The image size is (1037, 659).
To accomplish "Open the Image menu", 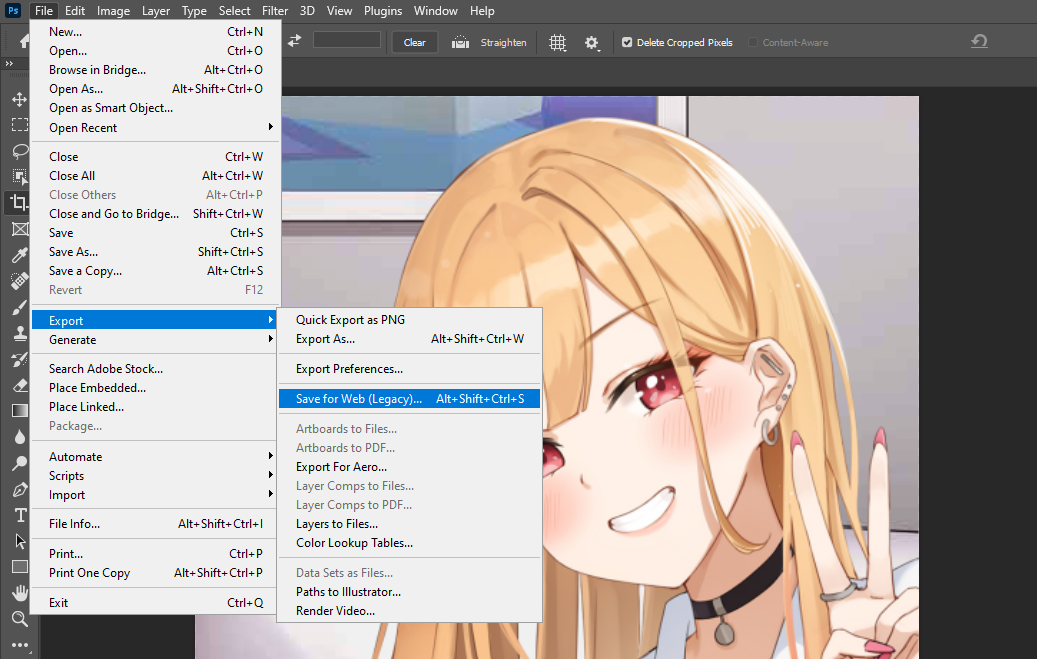I will tap(113, 11).
